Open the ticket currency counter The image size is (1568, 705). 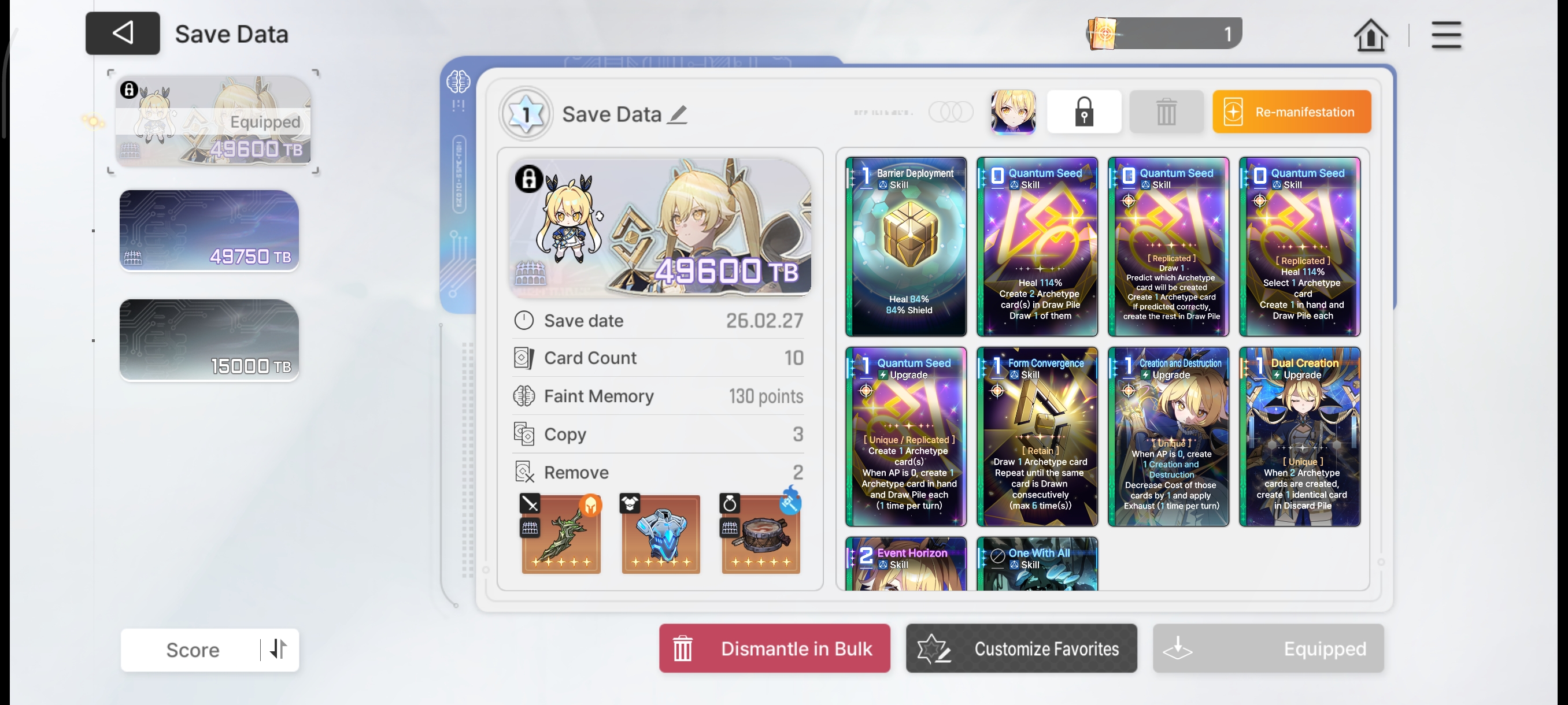click(x=1164, y=34)
